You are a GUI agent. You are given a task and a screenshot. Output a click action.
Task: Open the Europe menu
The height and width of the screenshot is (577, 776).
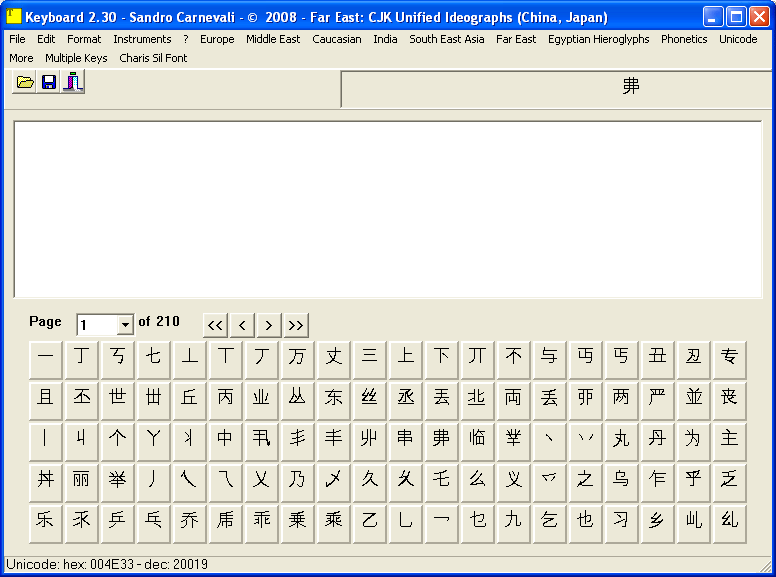(x=217, y=39)
